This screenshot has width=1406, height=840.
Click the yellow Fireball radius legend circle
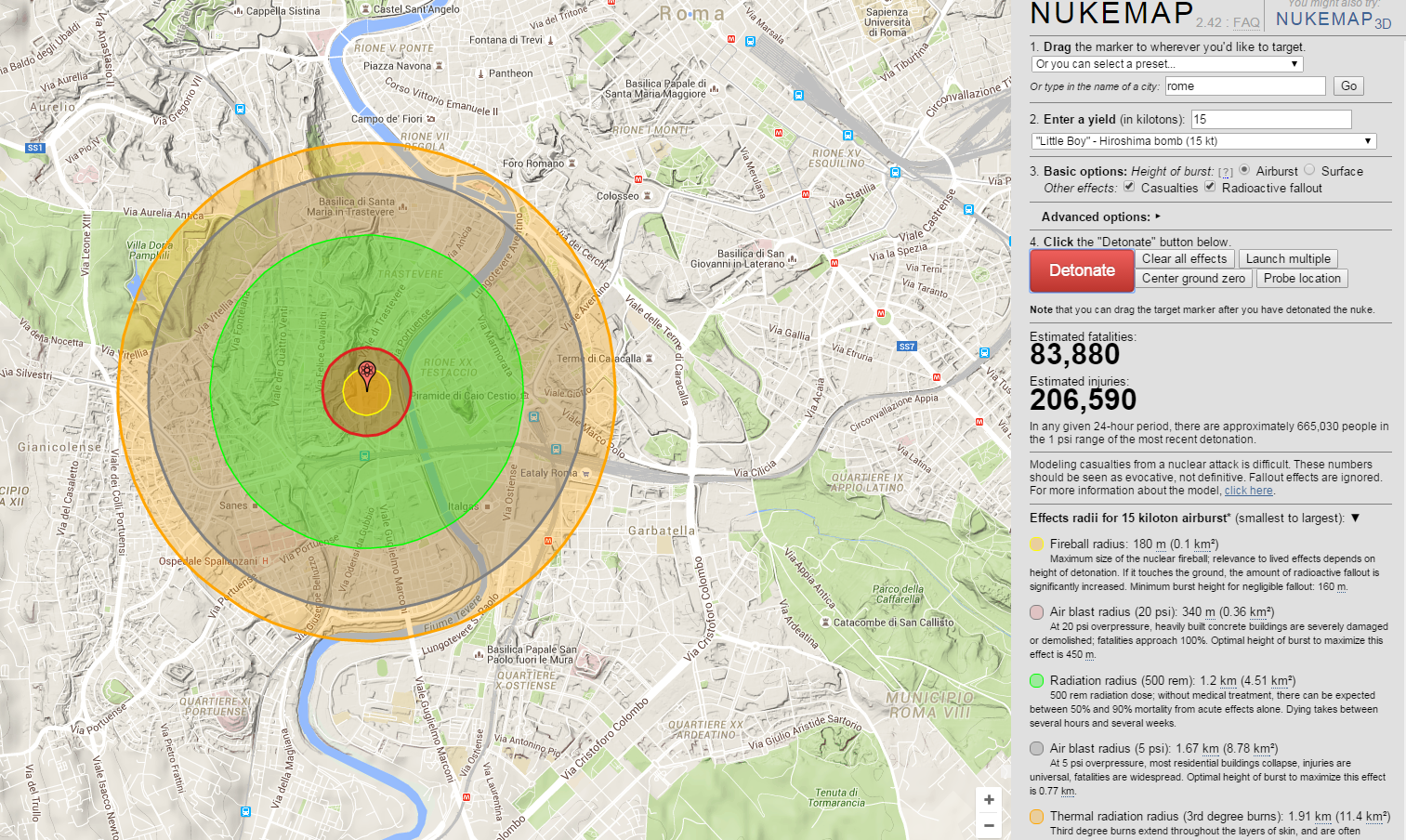click(x=1036, y=544)
